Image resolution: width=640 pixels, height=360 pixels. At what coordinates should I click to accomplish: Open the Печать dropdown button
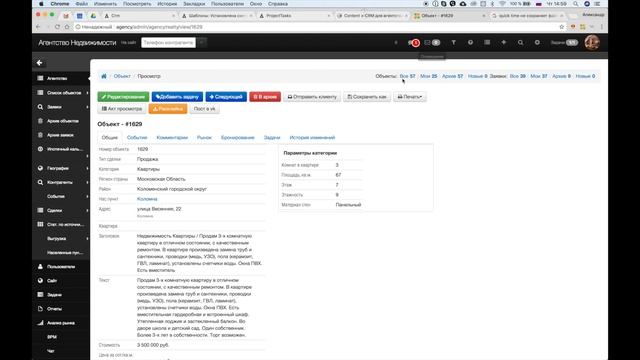(x=410, y=97)
